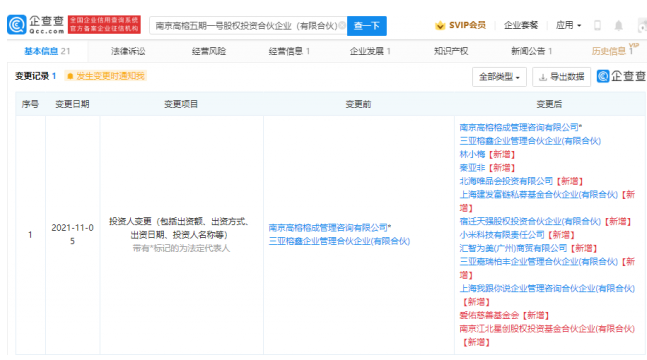The image size is (647, 360).
Task: Switch to 法律诉讼 tab
Action: pyautogui.click(x=128, y=51)
